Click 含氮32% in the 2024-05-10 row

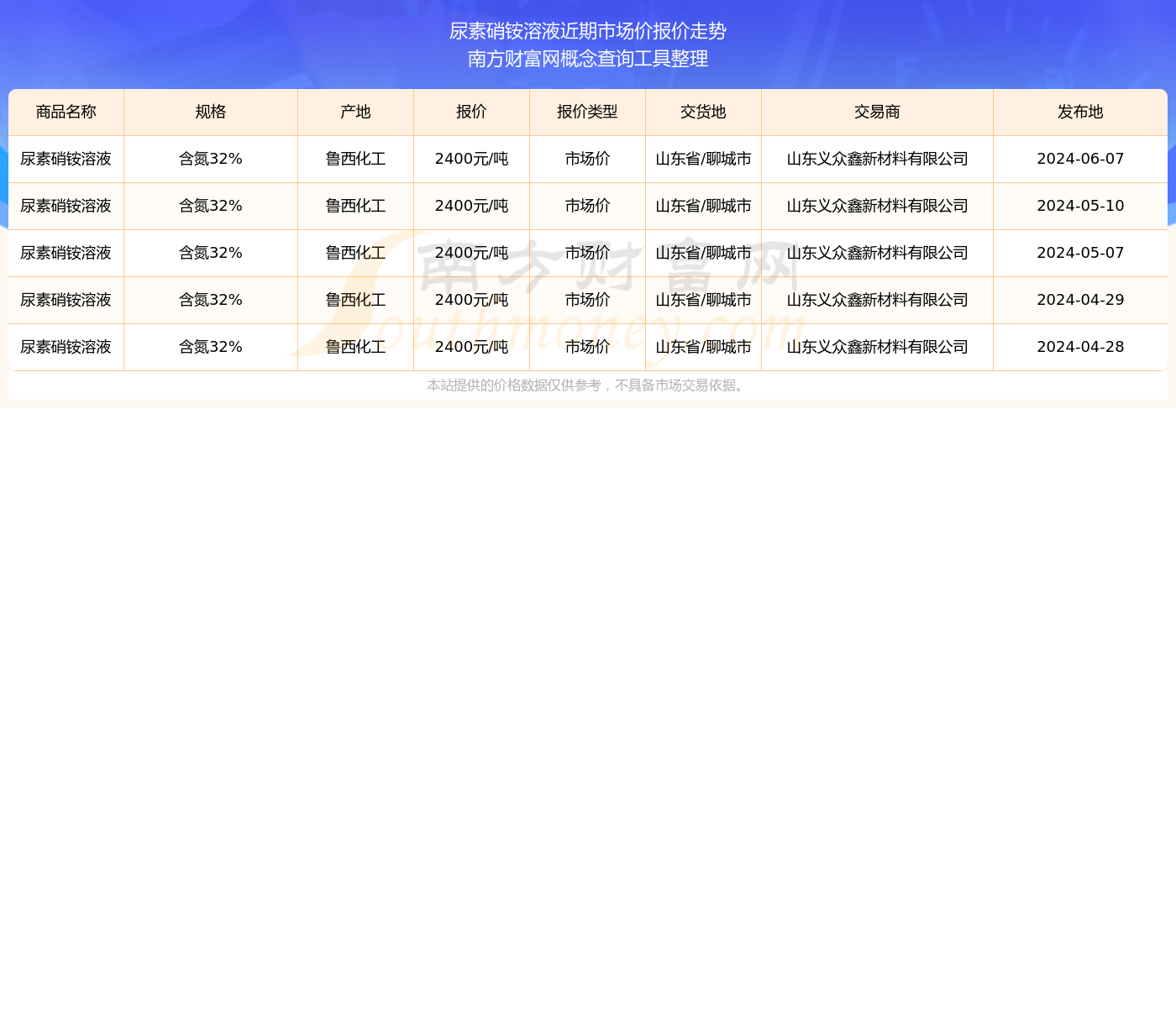[211, 206]
